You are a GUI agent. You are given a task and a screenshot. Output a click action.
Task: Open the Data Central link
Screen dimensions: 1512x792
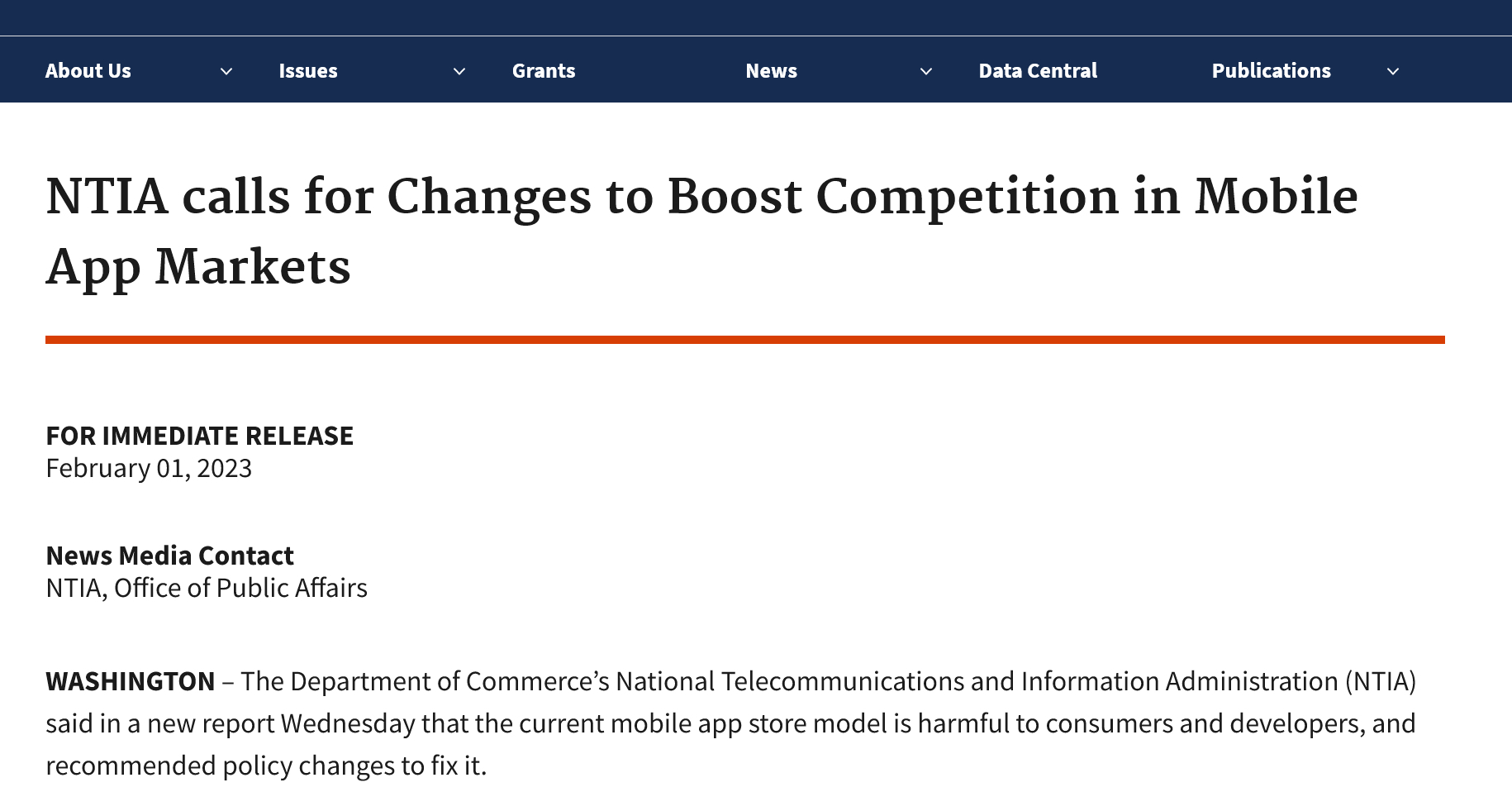pyautogui.click(x=1038, y=71)
